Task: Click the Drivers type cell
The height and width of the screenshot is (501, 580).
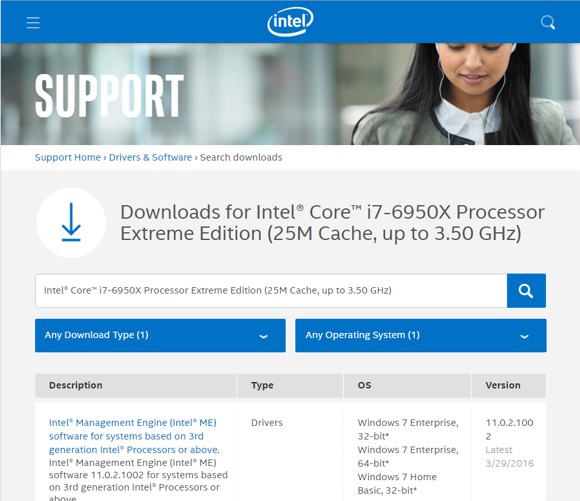Action: point(267,423)
